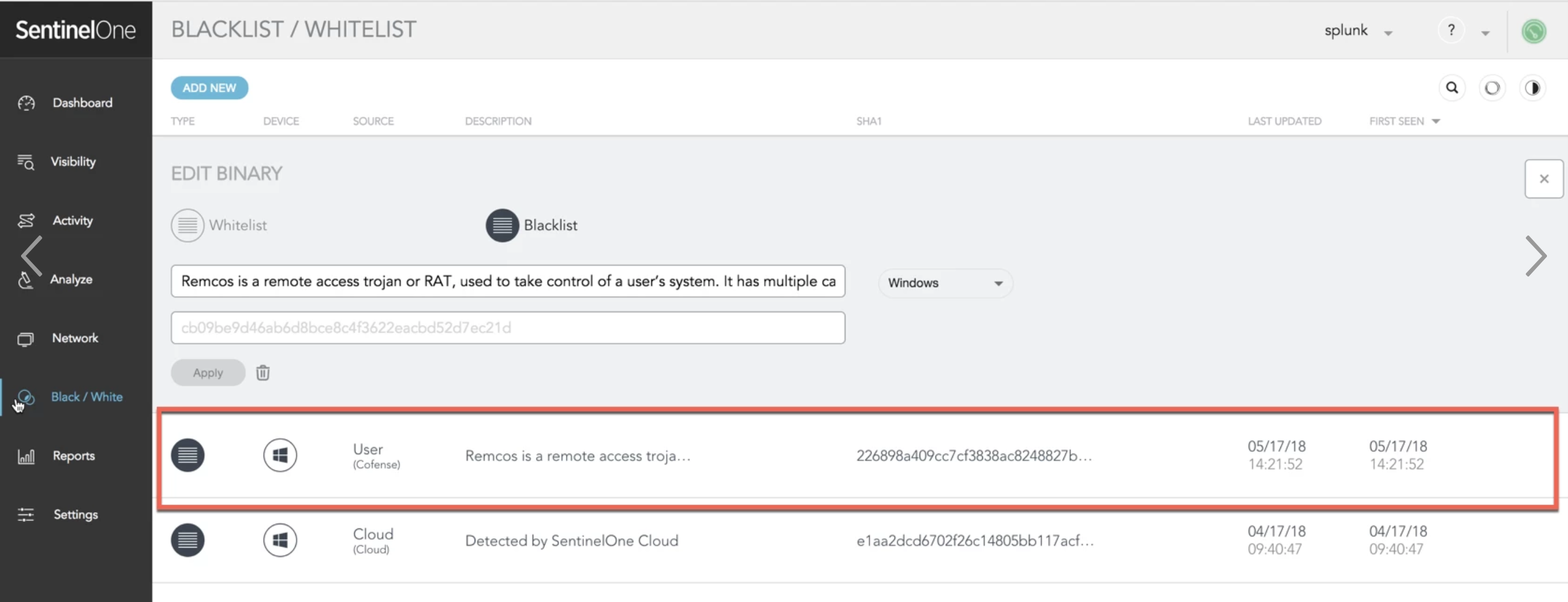This screenshot has height=602, width=1568.
Task: Click the search magnifier icon
Action: (1452, 88)
